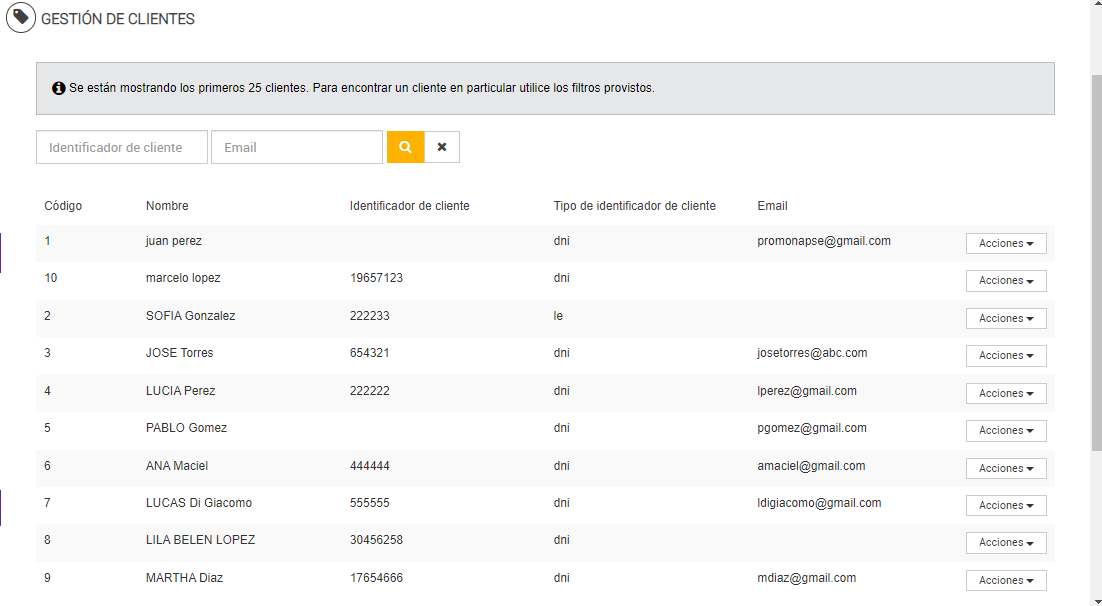Image resolution: width=1102 pixels, height=606 pixels.
Task: Show Acciones menu for MARTHA Diaz
Action: 1006,581
